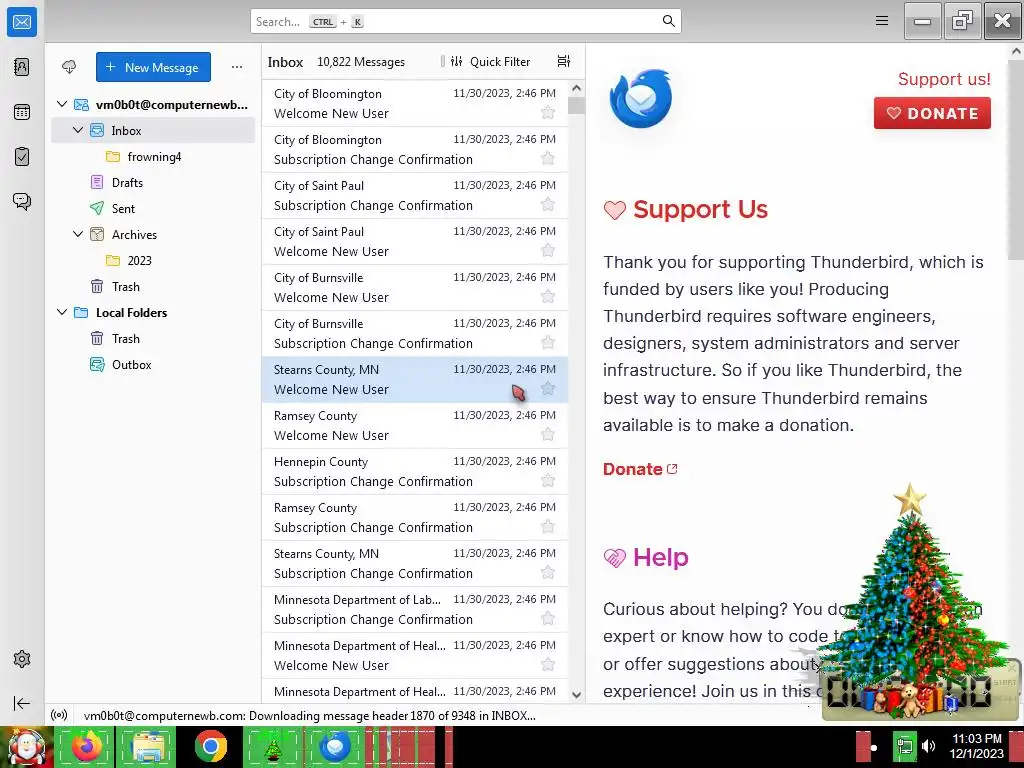Open Stearns County Subscription Change Confirmation
The height and width of the screenshot is (768, 1024).
415,564
